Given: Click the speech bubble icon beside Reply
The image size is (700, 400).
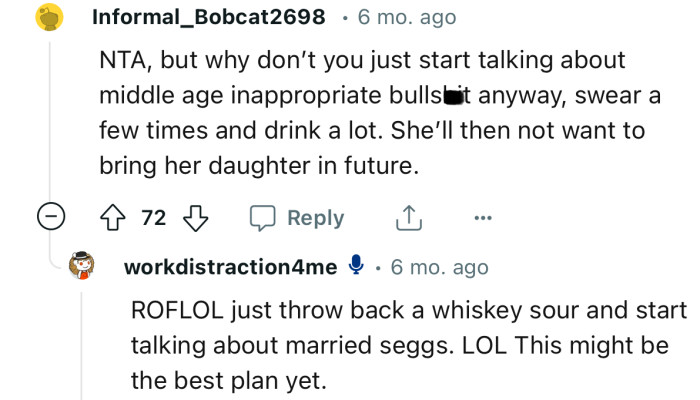Looking at the screenshot, I should [261, 218].
